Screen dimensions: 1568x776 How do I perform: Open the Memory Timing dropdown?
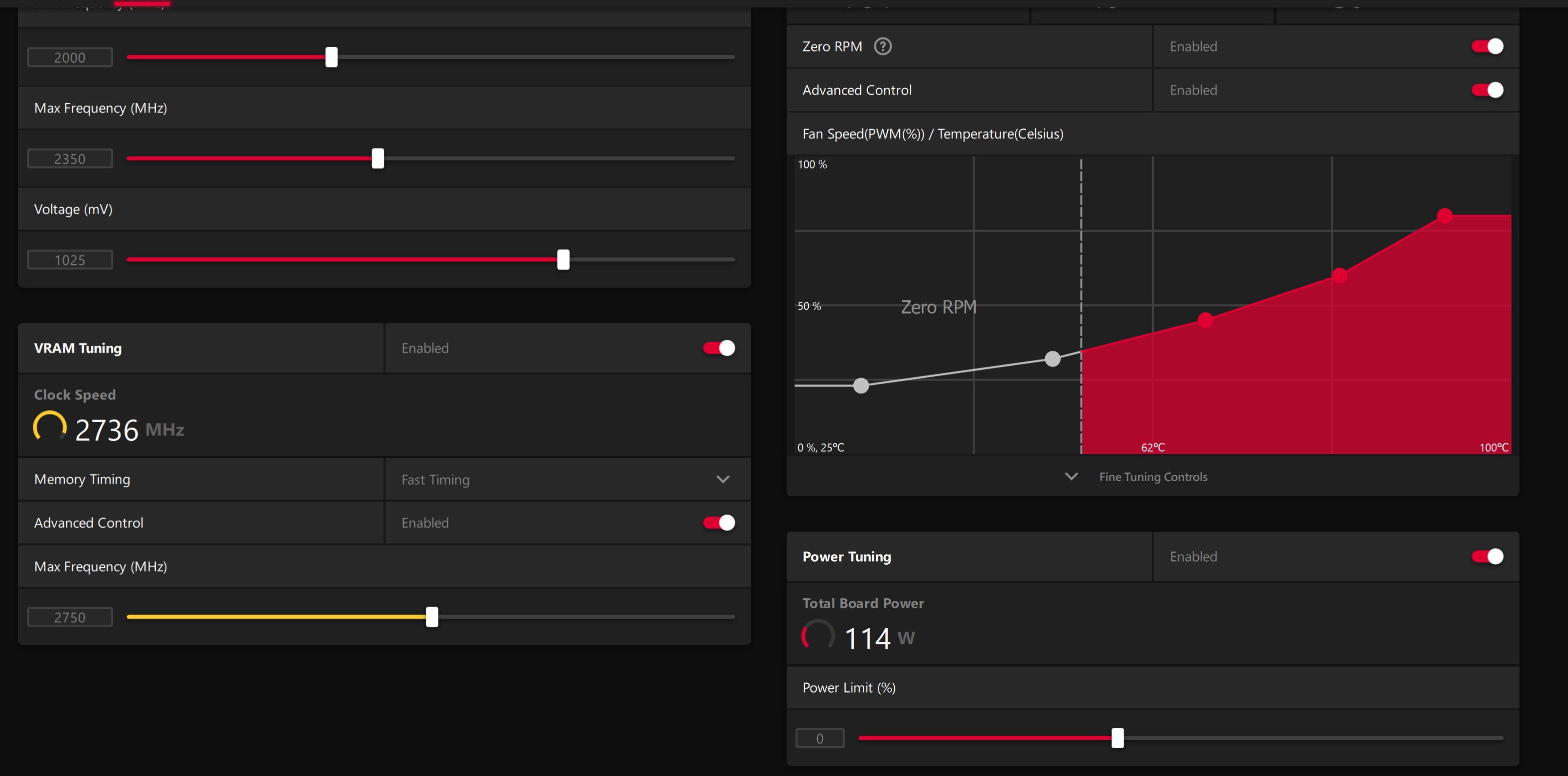click(x=723, y=480)
